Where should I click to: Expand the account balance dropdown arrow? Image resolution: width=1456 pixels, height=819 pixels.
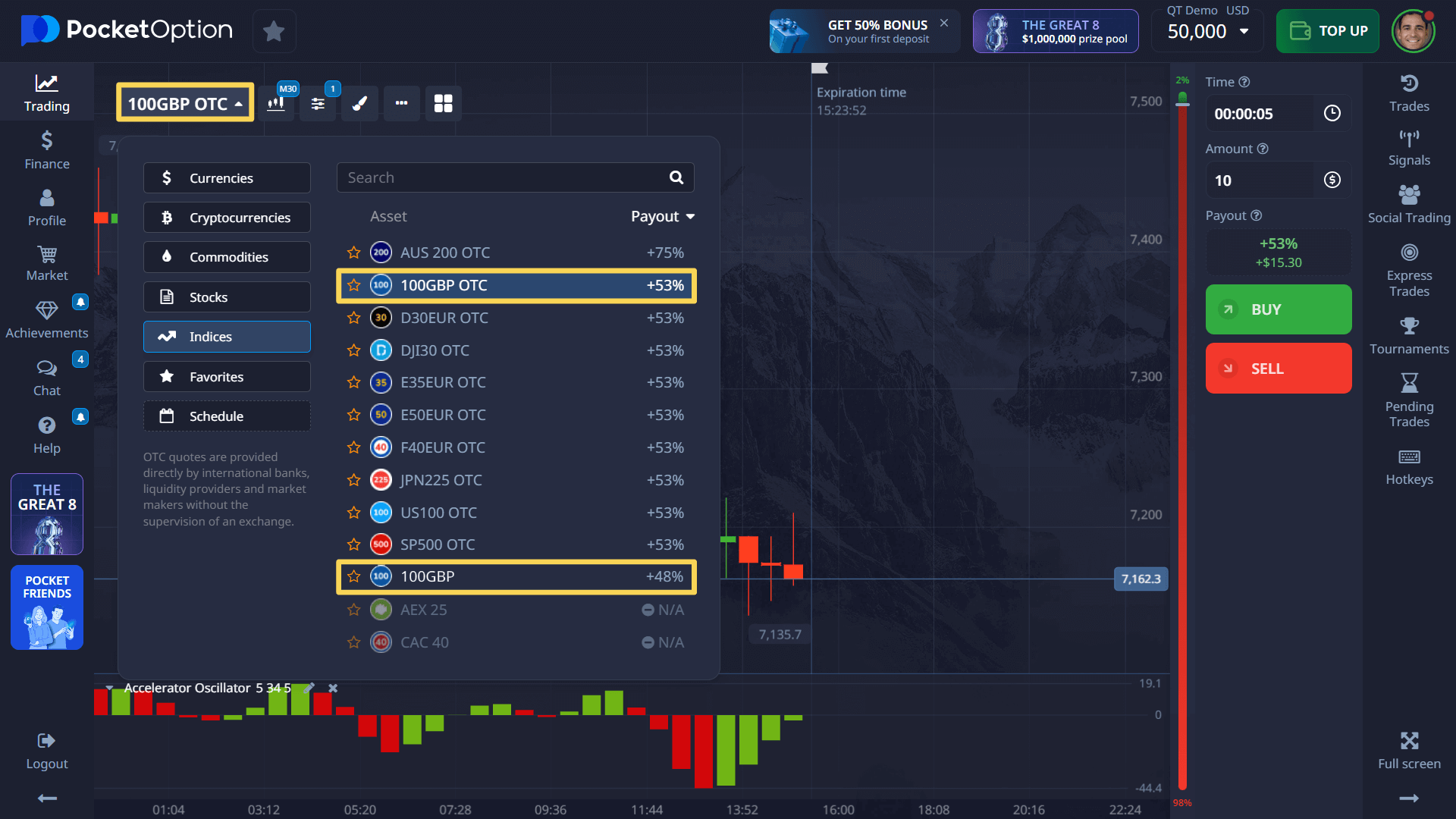tap(1244, 31)
